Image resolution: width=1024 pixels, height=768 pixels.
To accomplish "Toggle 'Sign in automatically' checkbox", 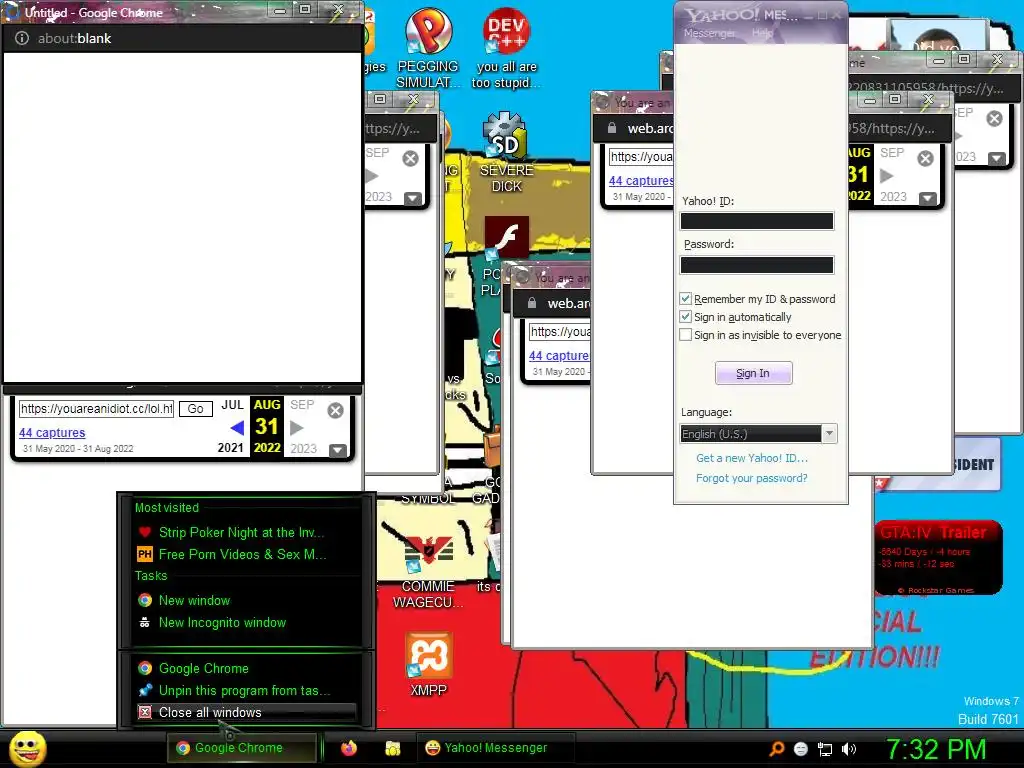I will pyautogui.click(x=685, y=317).
